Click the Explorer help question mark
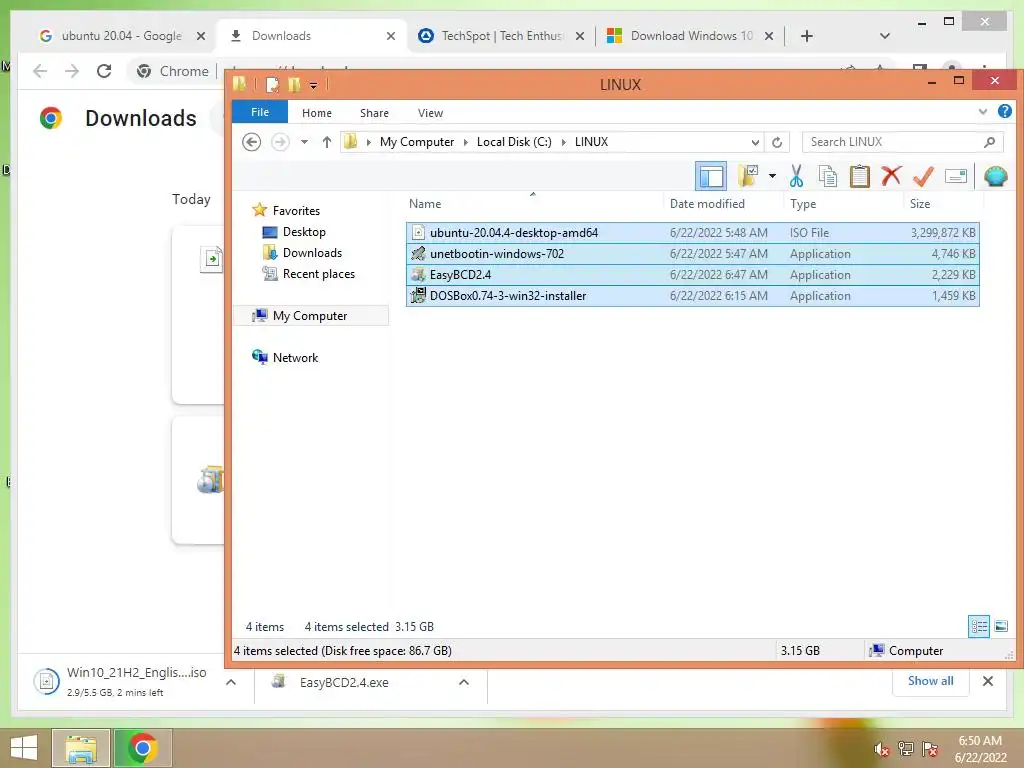Screen dimensions: 1024x768 click(1004, 112)
